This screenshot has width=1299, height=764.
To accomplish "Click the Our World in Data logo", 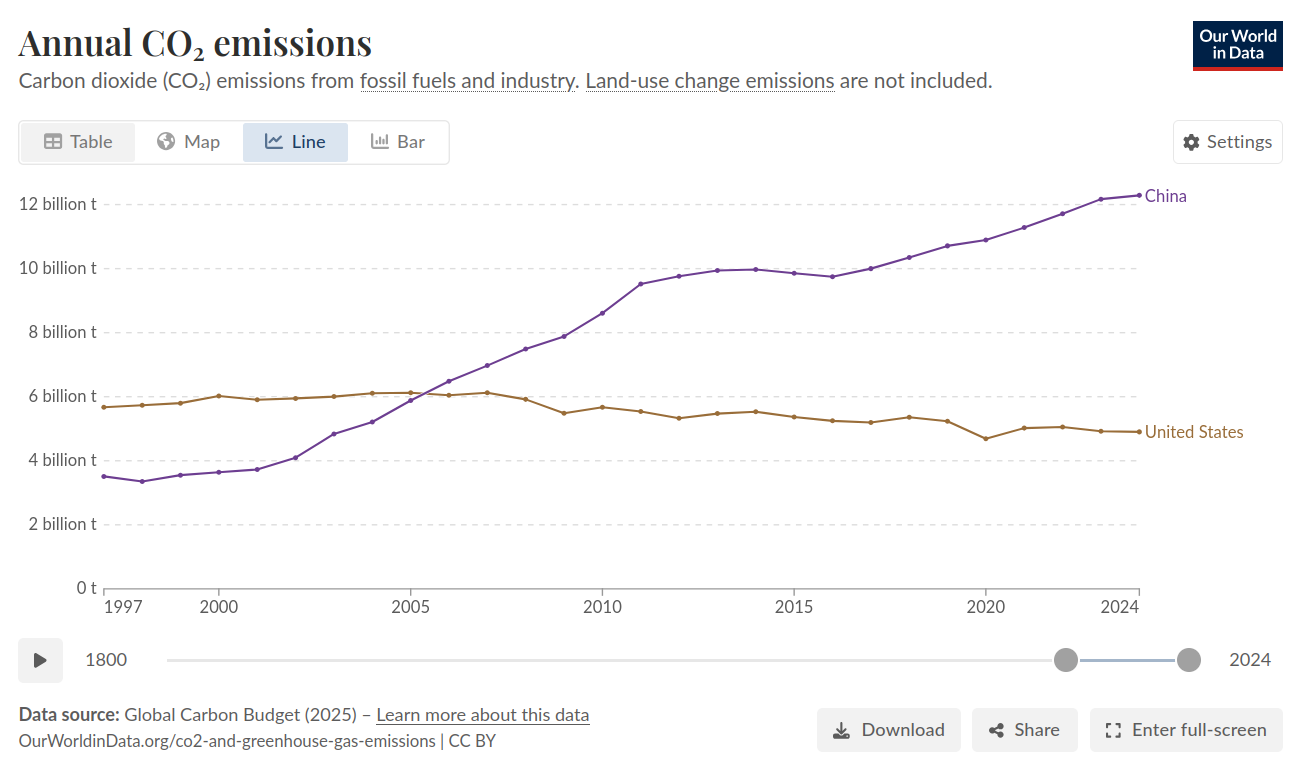I will tap(1239, 45).
